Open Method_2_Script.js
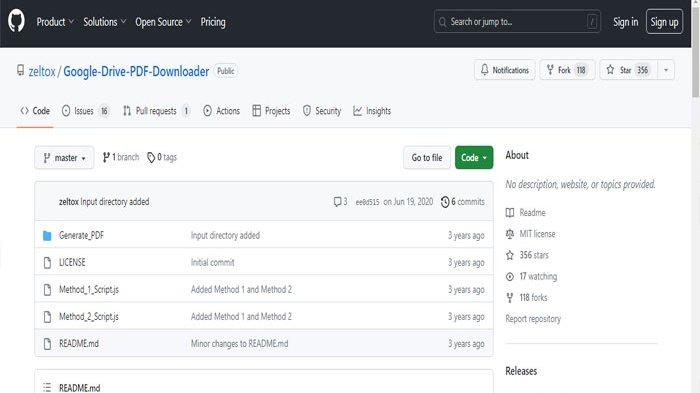Image resolution: width=700 pixels, height=393 pixels. point(89,317)
